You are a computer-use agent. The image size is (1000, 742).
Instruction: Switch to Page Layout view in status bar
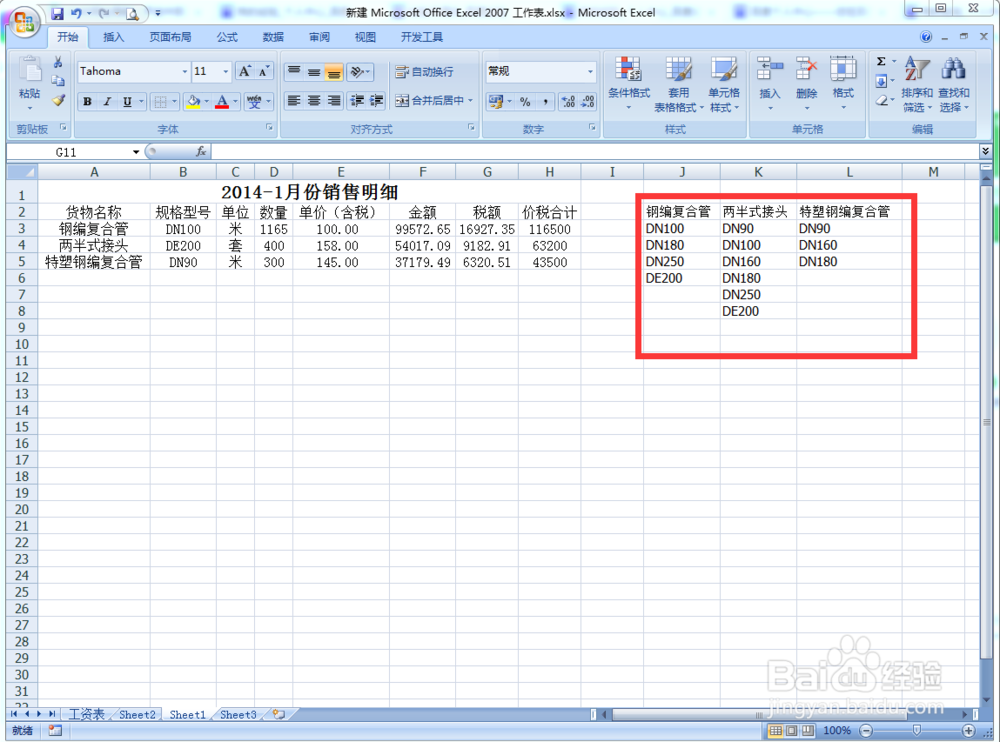(791, 731)
